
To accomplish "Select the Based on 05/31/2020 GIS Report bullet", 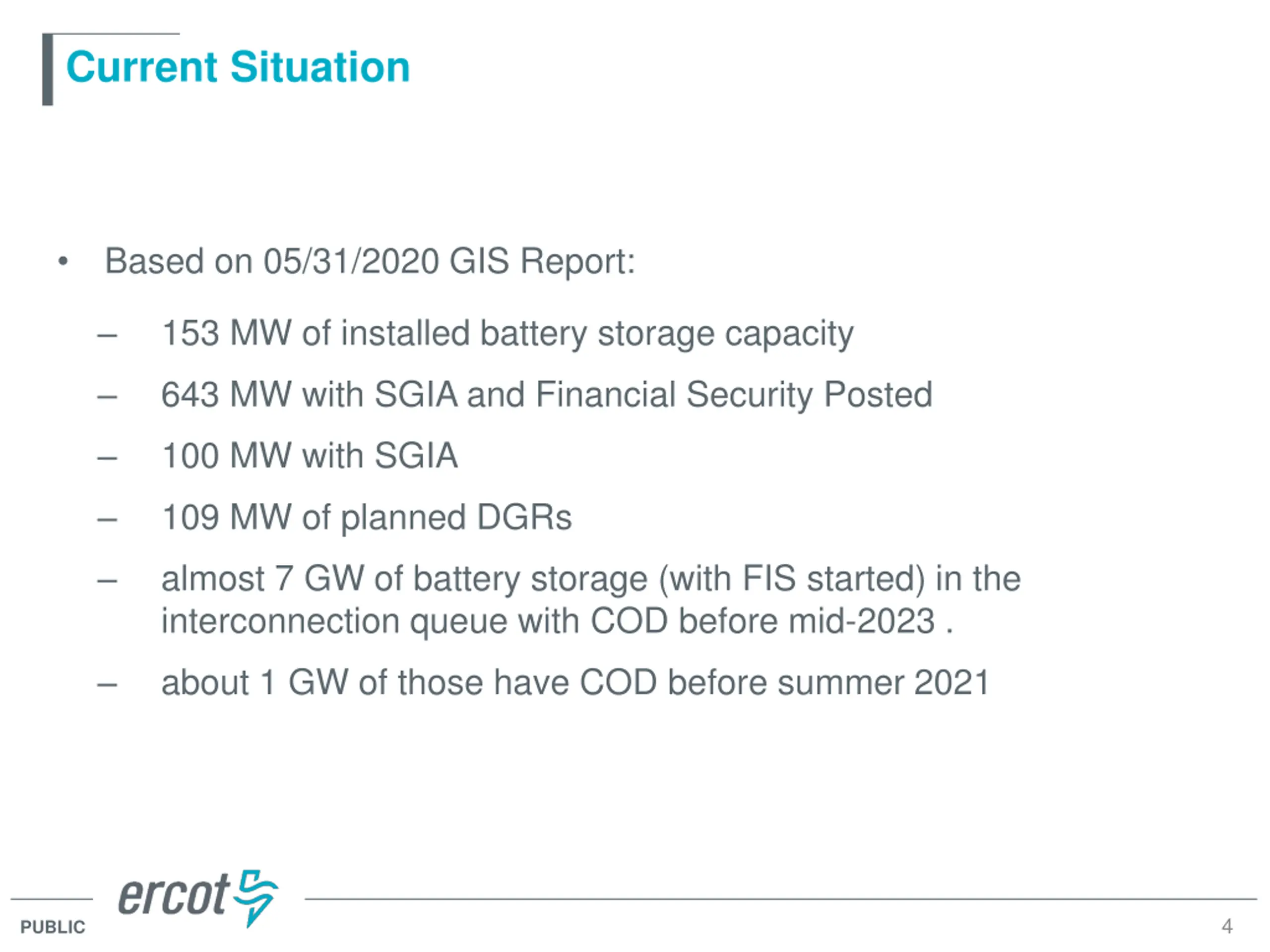I will pyautogui.click(x=370, y=262).
